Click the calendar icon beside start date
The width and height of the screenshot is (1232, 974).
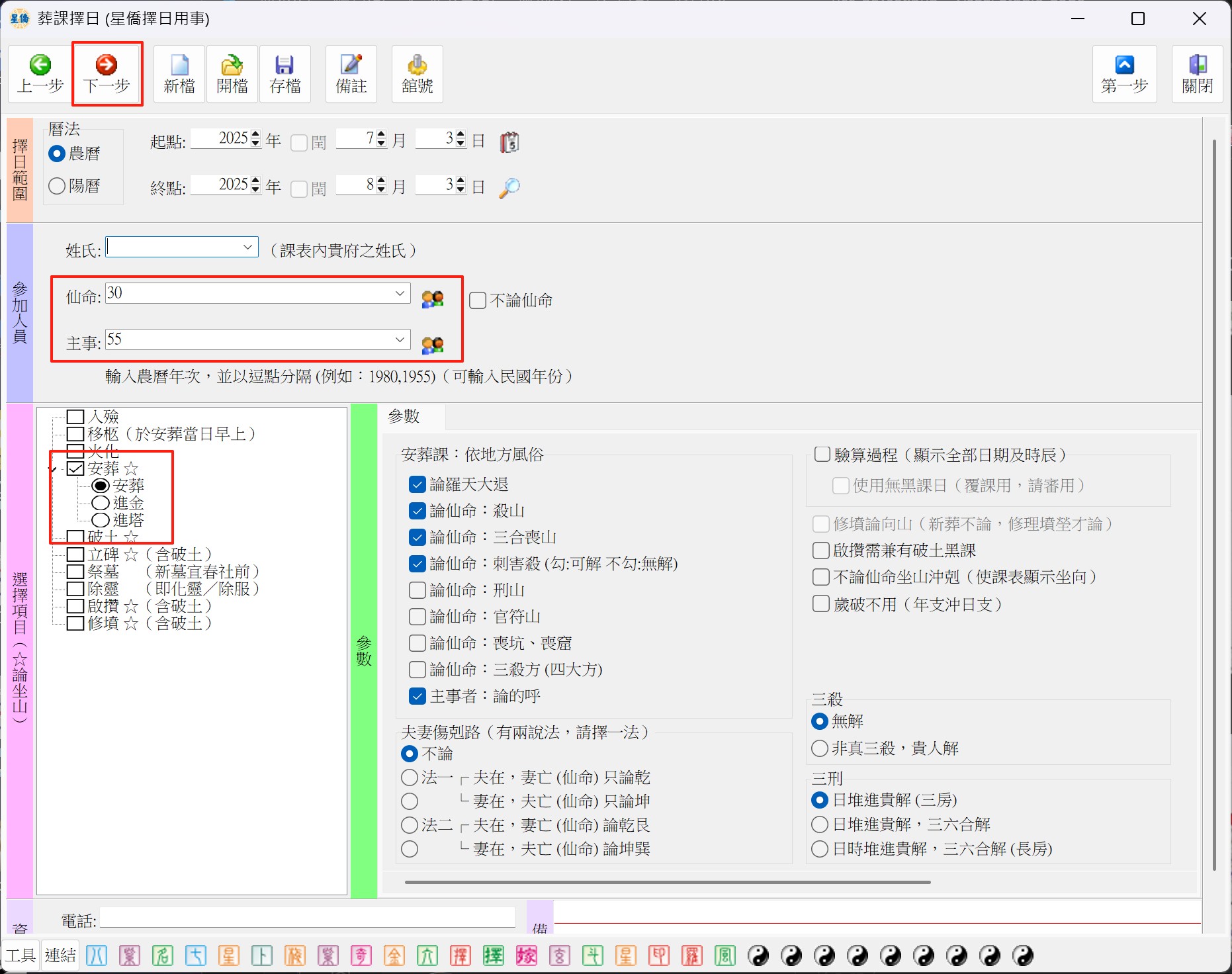509,142
